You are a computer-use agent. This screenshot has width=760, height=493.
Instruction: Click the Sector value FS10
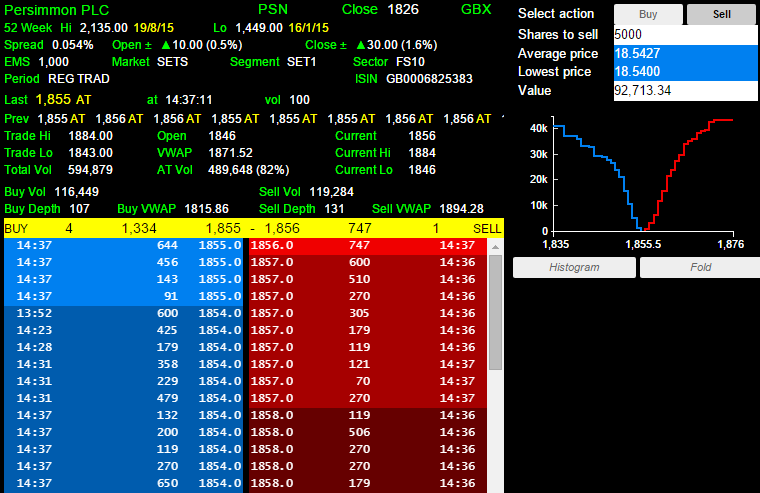point(410,62)
